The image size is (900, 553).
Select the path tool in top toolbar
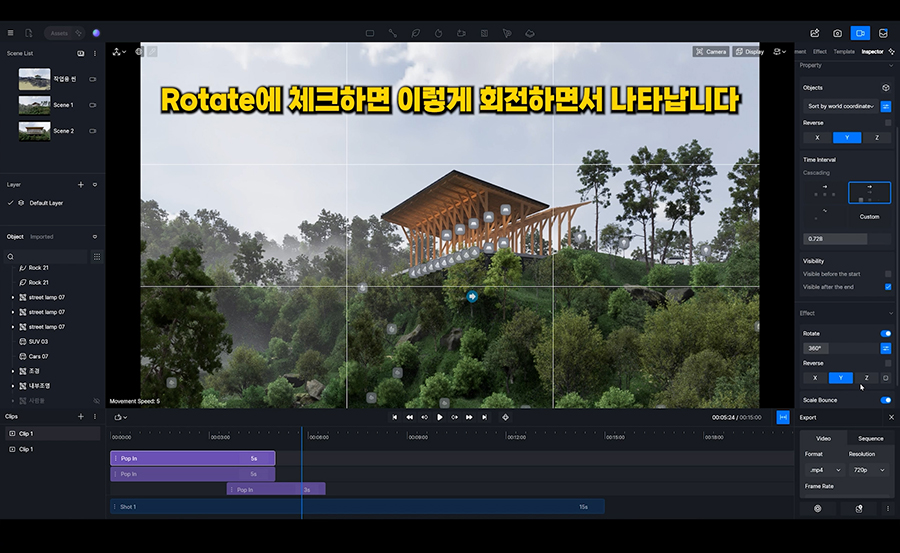click(x=393, y=33)
